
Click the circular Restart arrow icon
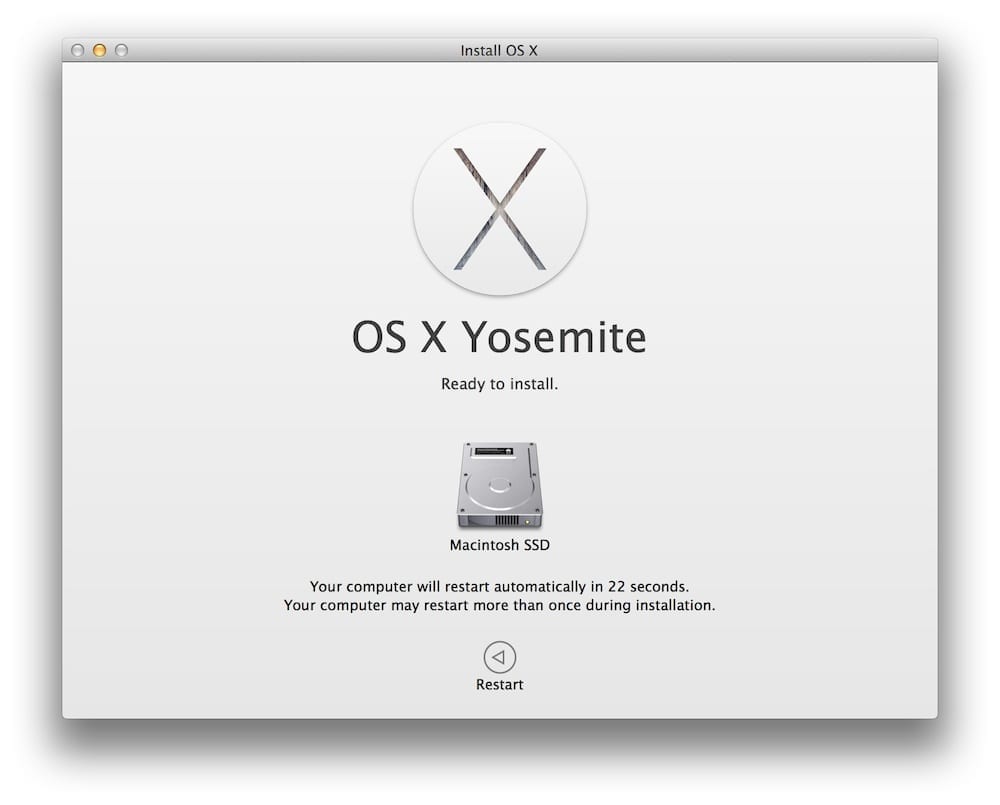(499, 657)
